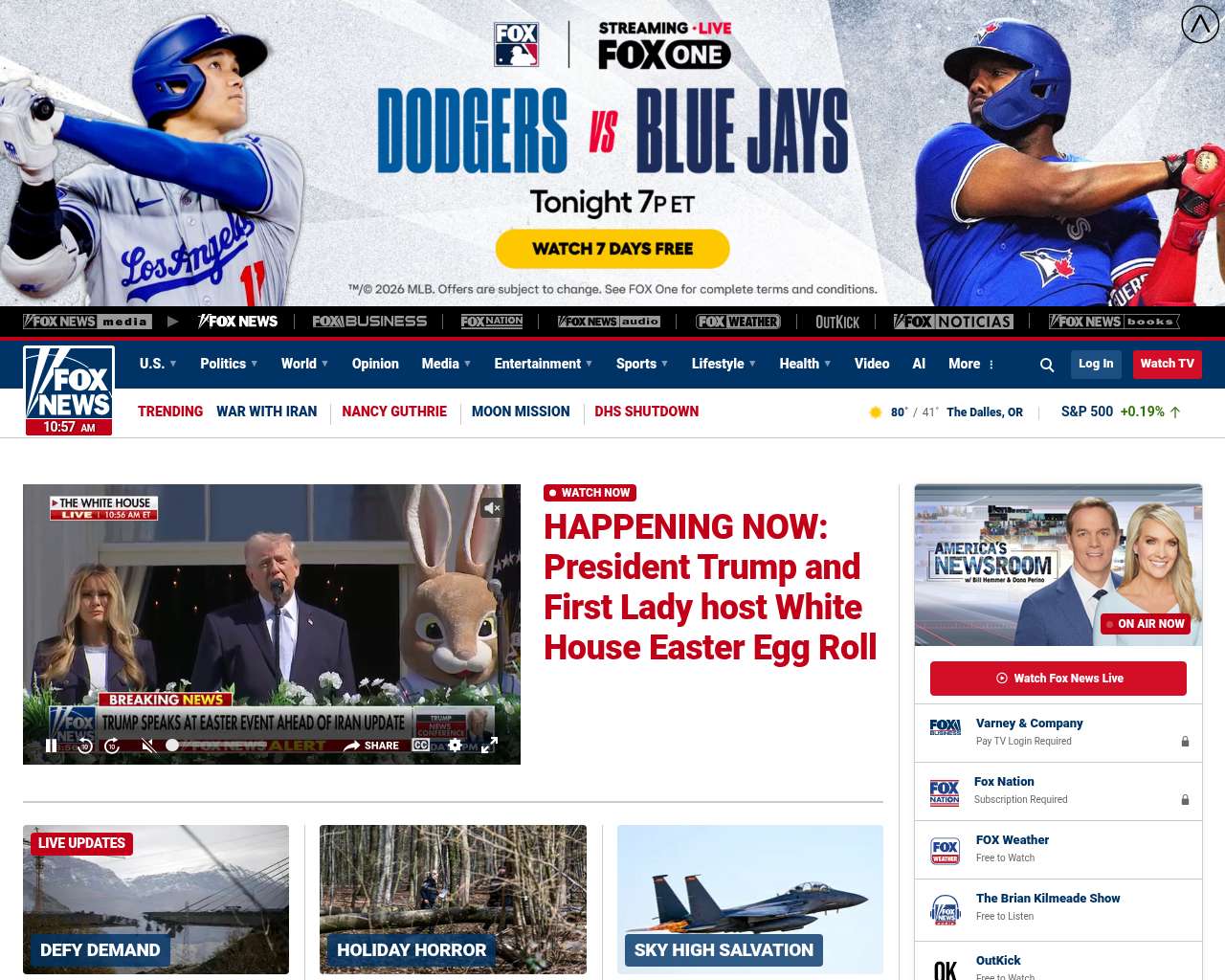Viewport: 1225px width, 980px height.
Task: Adjust the video volume slider knob
Action: 172,745
